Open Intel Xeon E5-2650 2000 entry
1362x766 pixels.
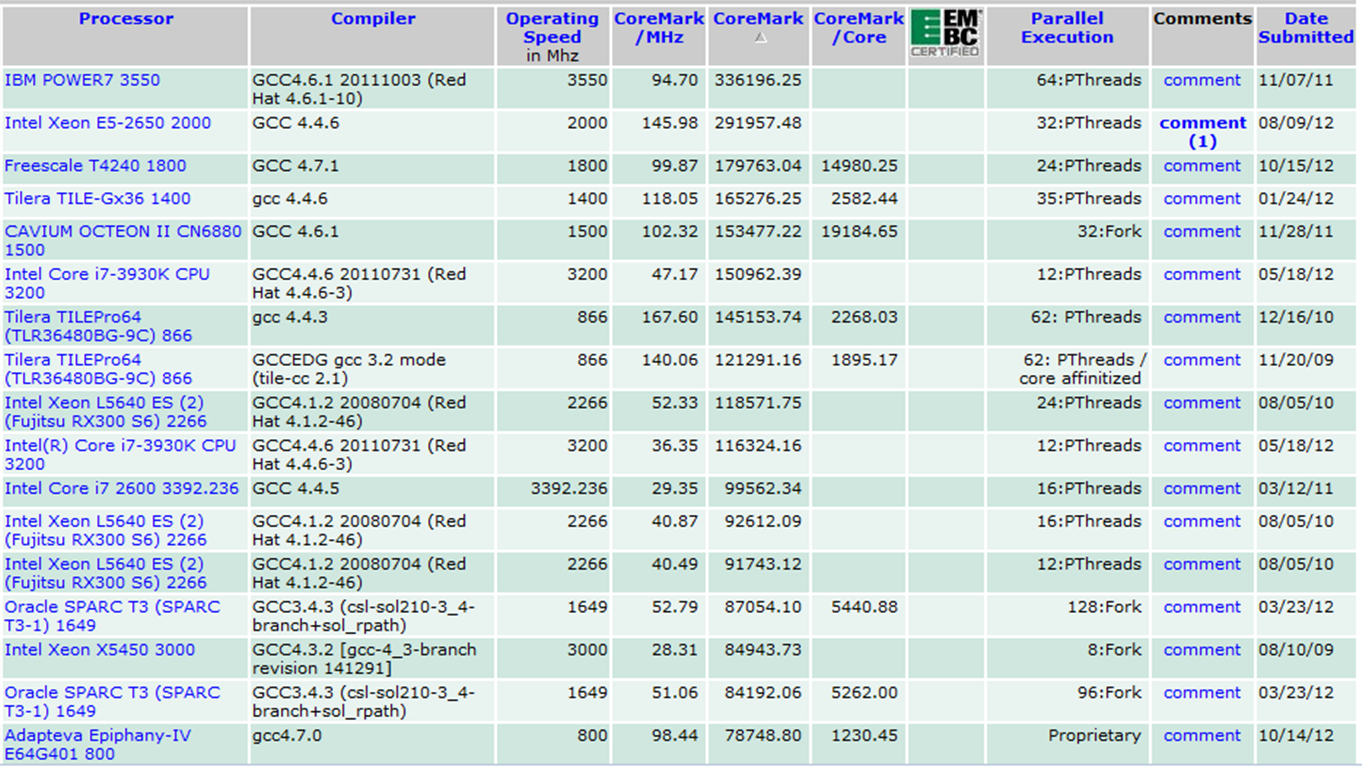[x=108, y=123]
